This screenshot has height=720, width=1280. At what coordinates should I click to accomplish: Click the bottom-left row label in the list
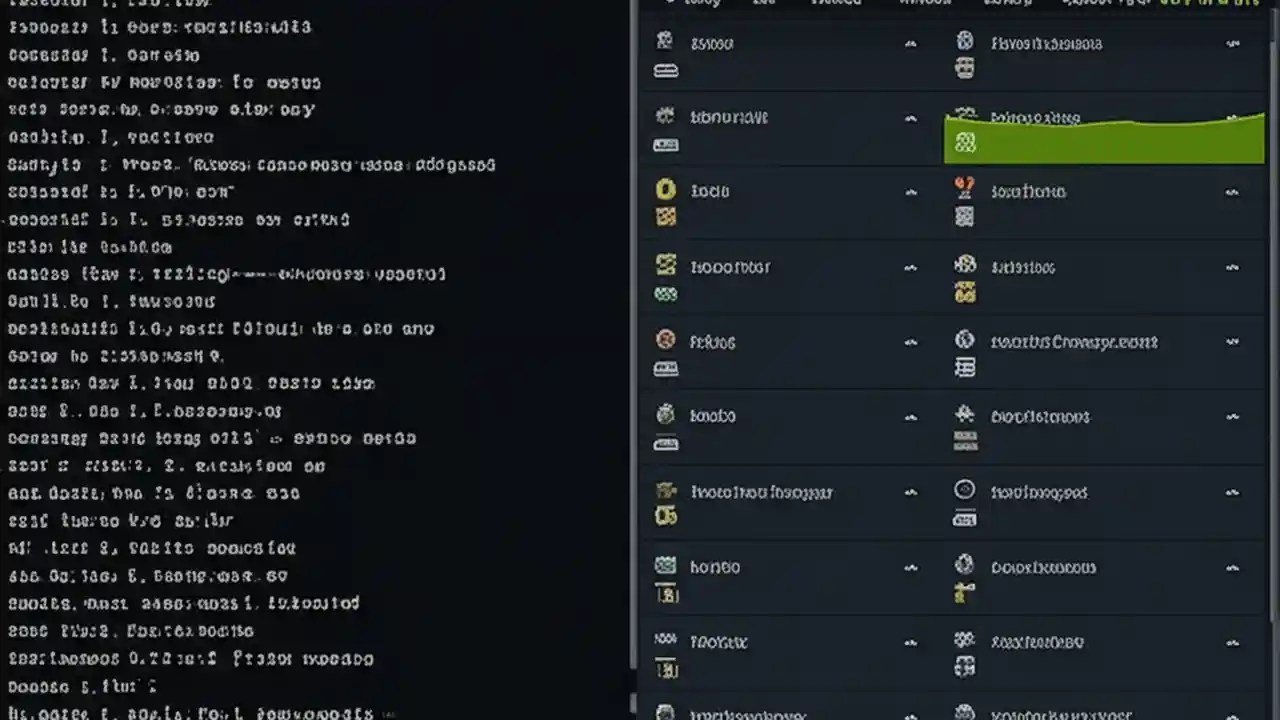click(x=747, y=713)
